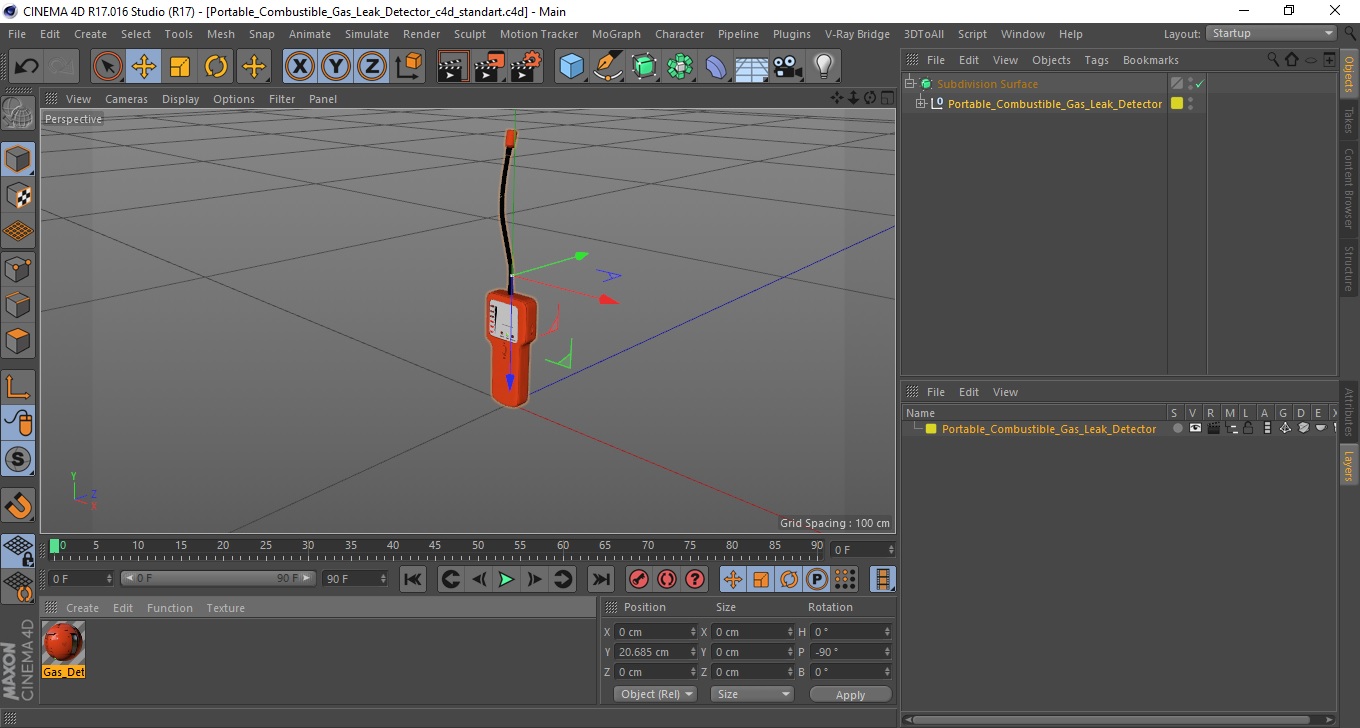Switch coordinate system icon

408,67
